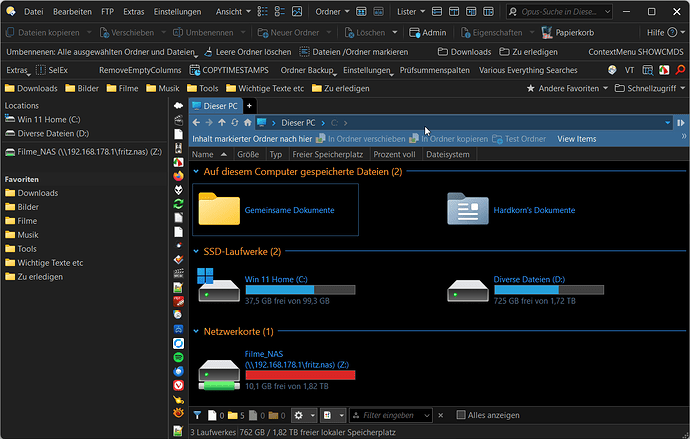Click the Vivaldi icon in vertical toolbar
Viewport: 690px width, 439px height.
[x=178, y=385]
